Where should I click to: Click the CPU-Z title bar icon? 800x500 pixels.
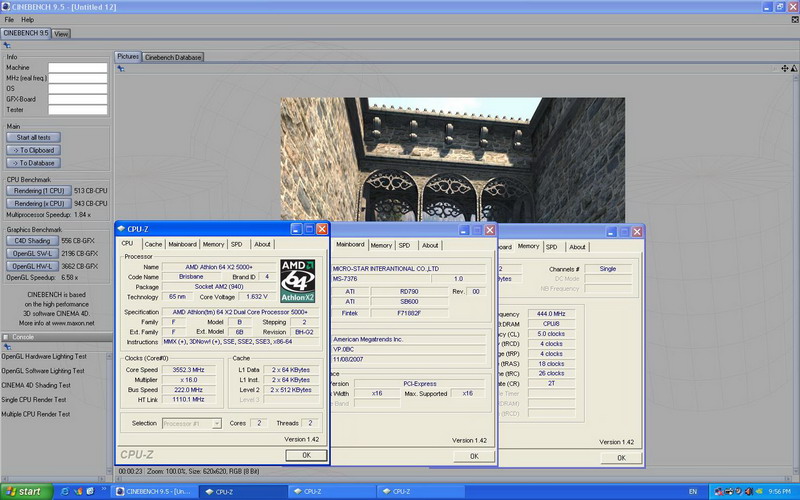tap(121, 229)
